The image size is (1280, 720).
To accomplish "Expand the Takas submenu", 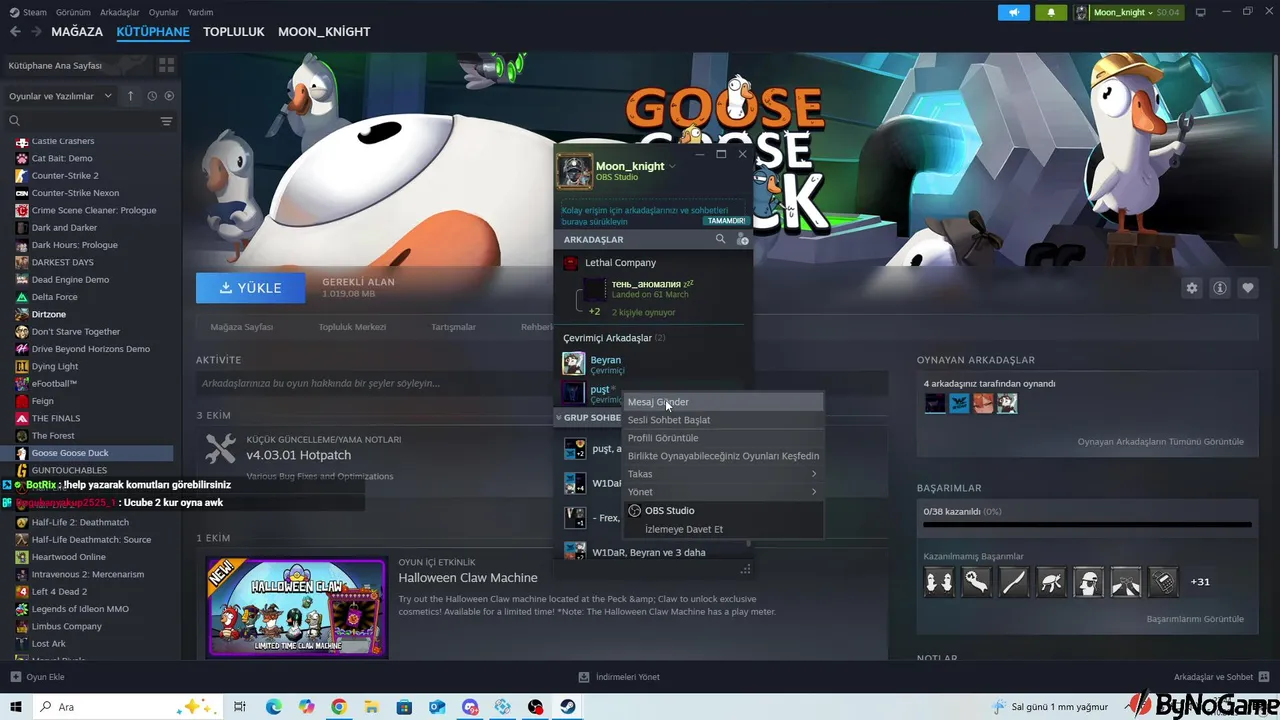I will [x=722, y=474].
